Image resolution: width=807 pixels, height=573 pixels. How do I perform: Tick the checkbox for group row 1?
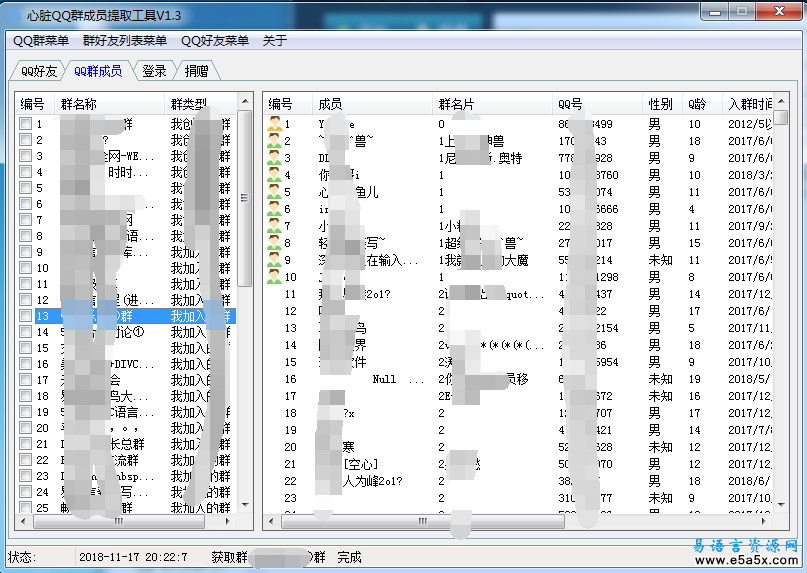25,124
